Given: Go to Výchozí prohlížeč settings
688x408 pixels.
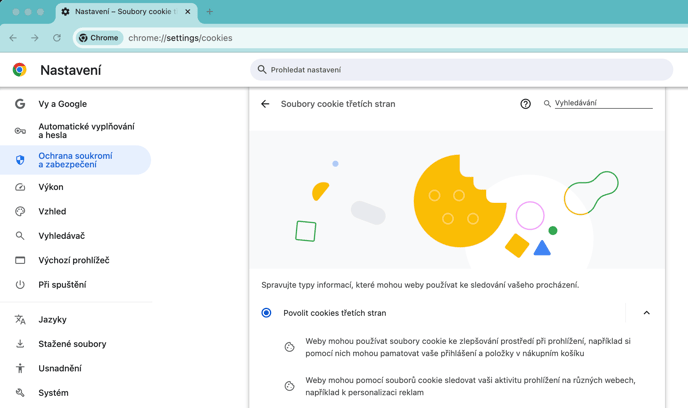Looking at the screenshot, I should pos(73,260).
